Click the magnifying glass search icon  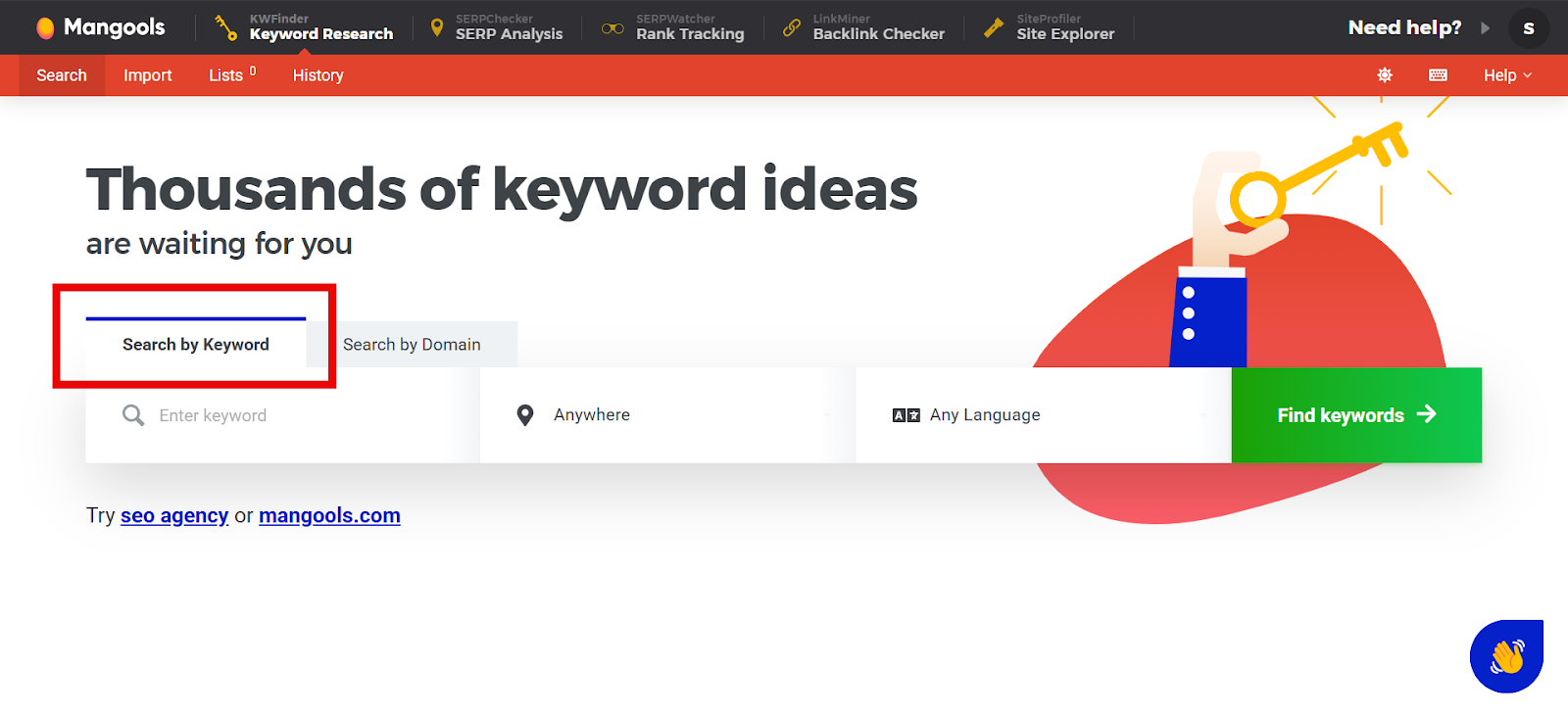133,415
